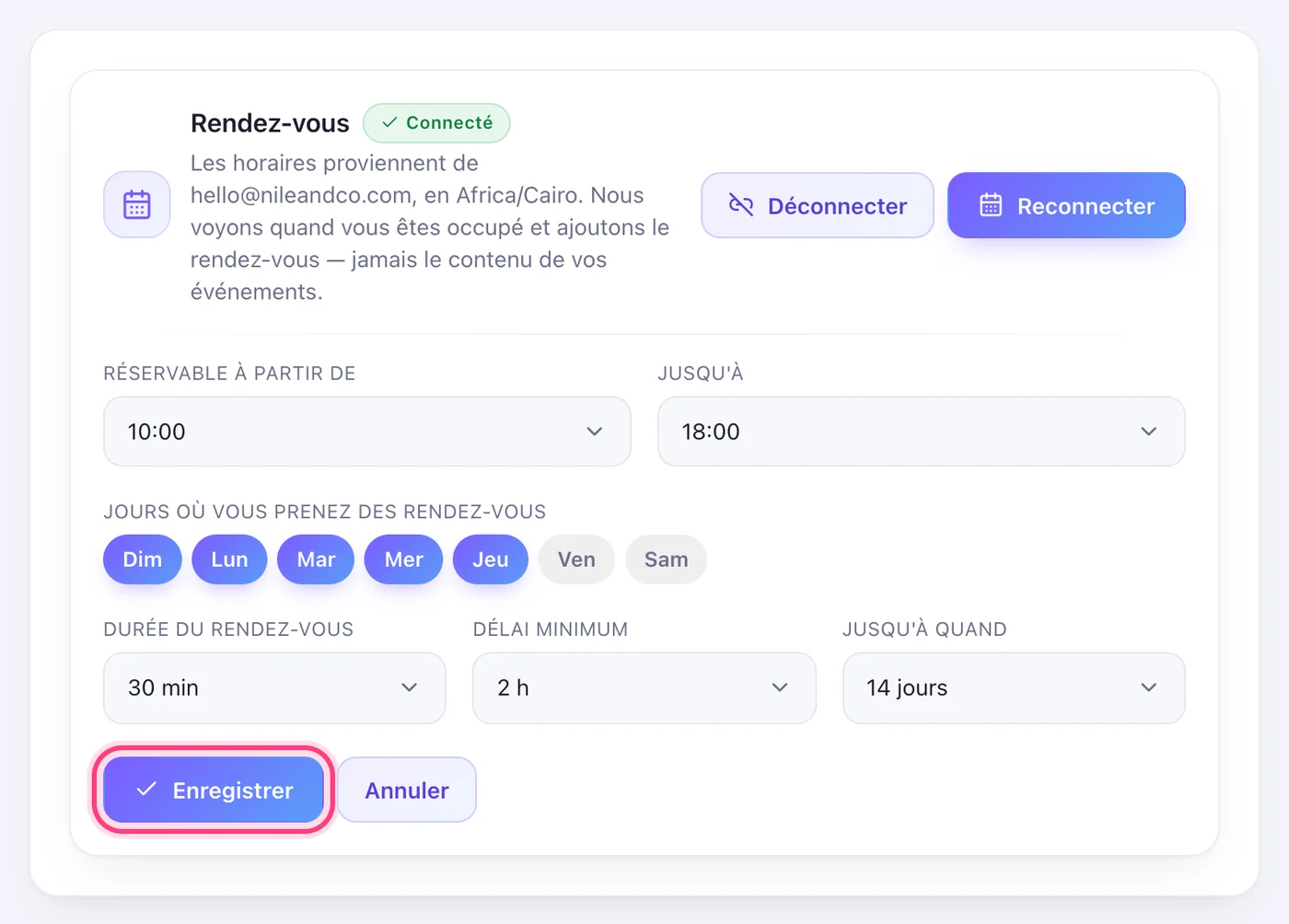Open the Délai minimum dropdown
Viewport: 1289px width, 924px height.
click(644, 688)
